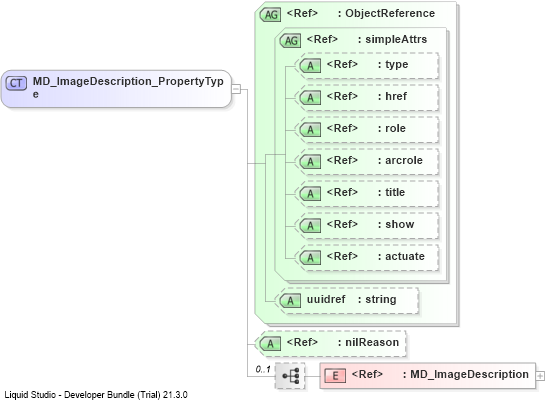This screenshot has width=545, height=400.
Task: Expand the MD_ImageDescription element node
Action: point(540,376)
